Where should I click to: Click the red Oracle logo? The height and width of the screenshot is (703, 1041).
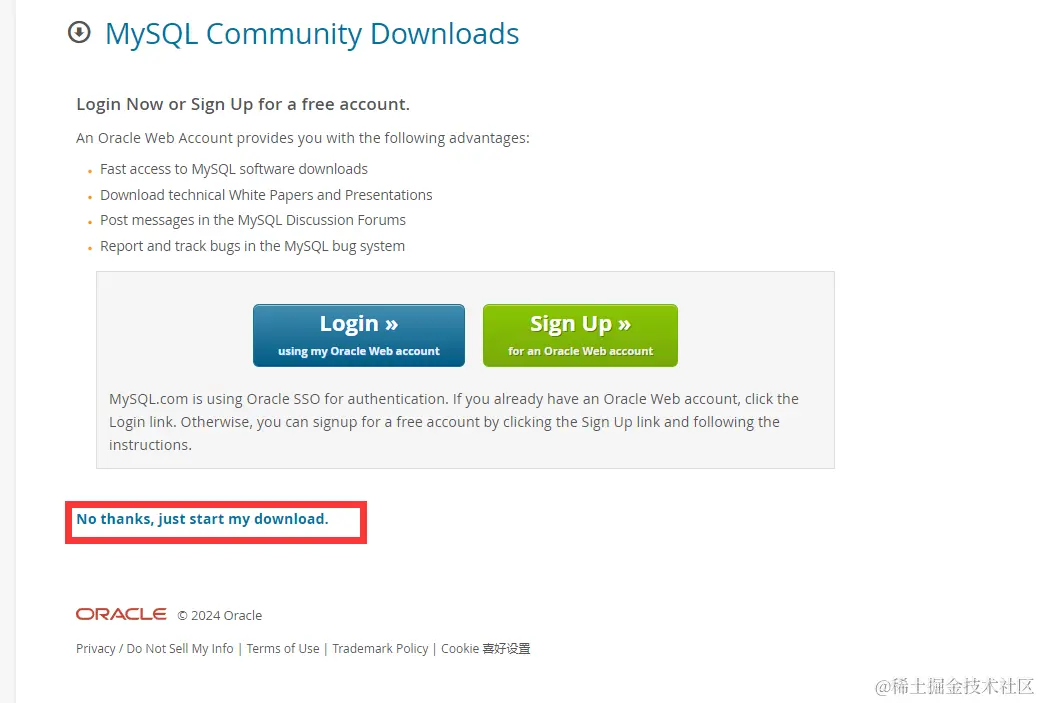coord(121,614)
